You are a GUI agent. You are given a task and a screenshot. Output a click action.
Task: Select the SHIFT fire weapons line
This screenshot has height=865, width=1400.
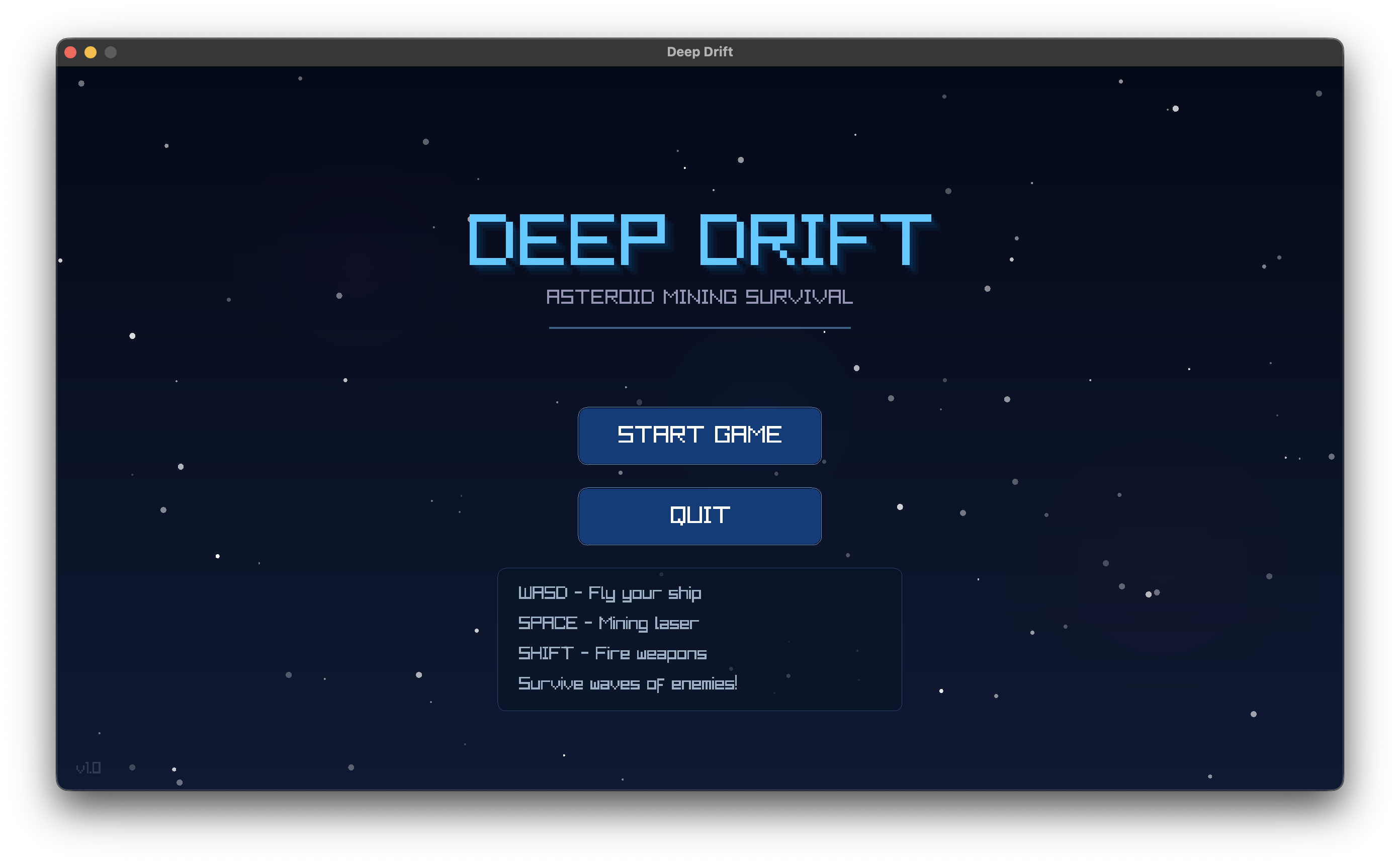click(612, 653)
